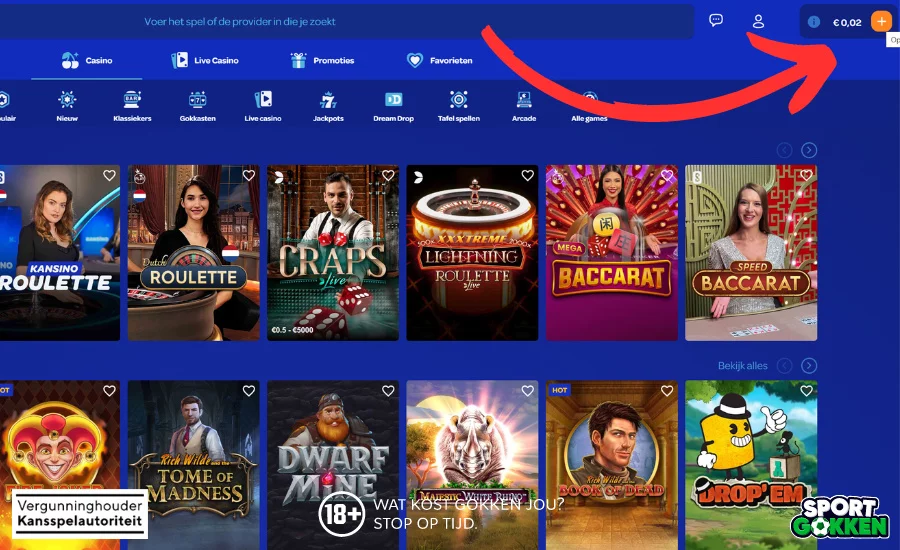
Task: Focus the game or provider search field
Action: pyautogui.click(x=347, y=22)
